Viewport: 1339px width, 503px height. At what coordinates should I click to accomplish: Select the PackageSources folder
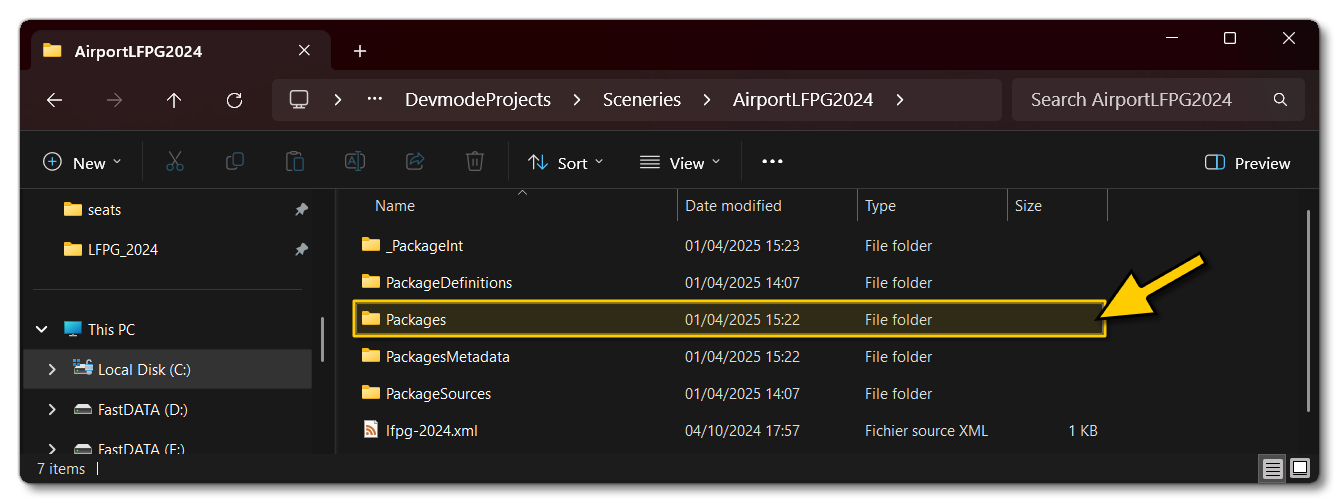[x=729, y=393]
